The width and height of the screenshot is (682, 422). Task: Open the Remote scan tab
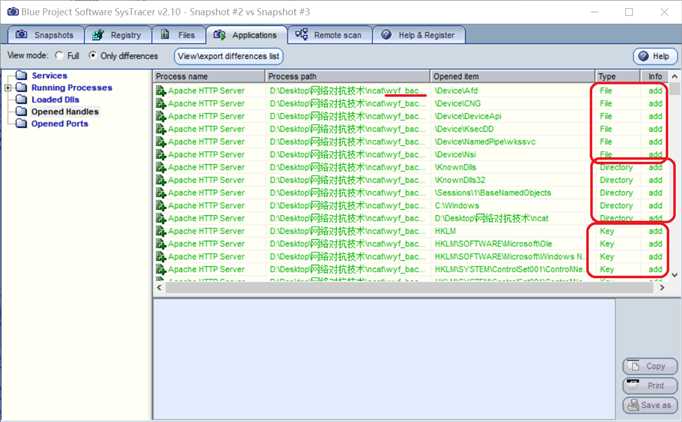(x=330, y=35)
